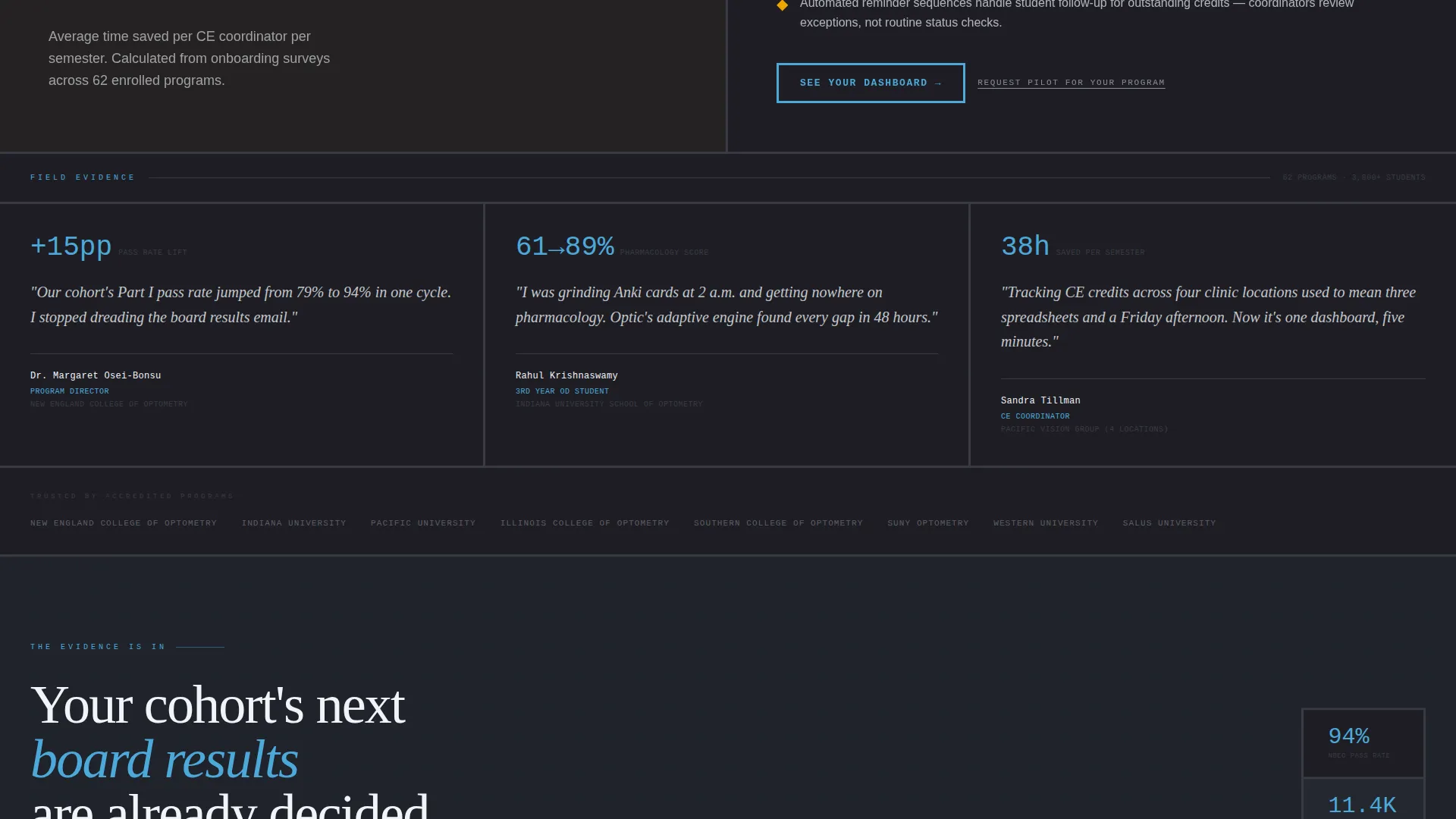Image resolution: width=1456 pixels, height=819 pixels.
Task: Click Indiana University in trusted list
Action: (294, 523)
